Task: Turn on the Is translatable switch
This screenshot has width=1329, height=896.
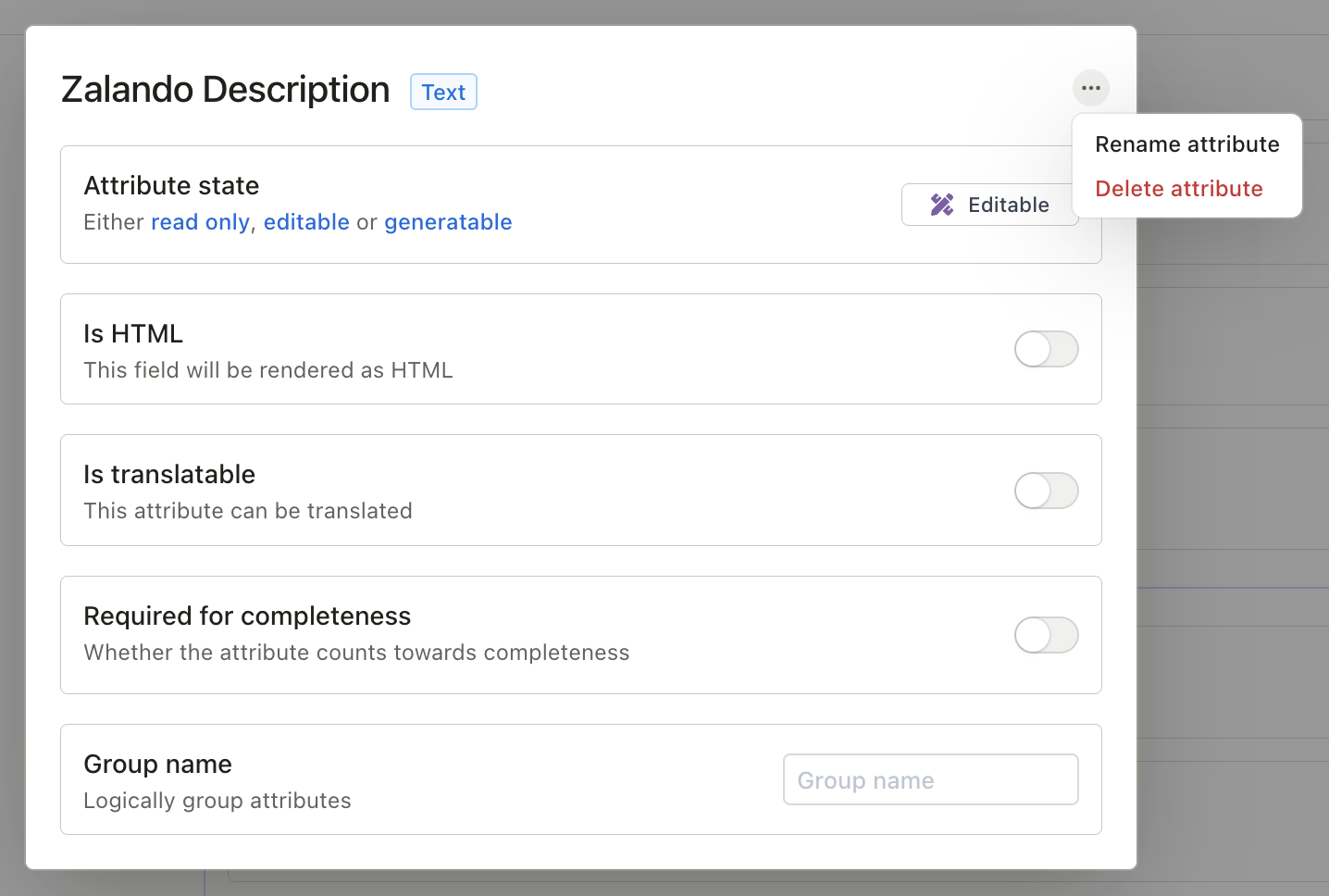Action: pos(1046,491)
